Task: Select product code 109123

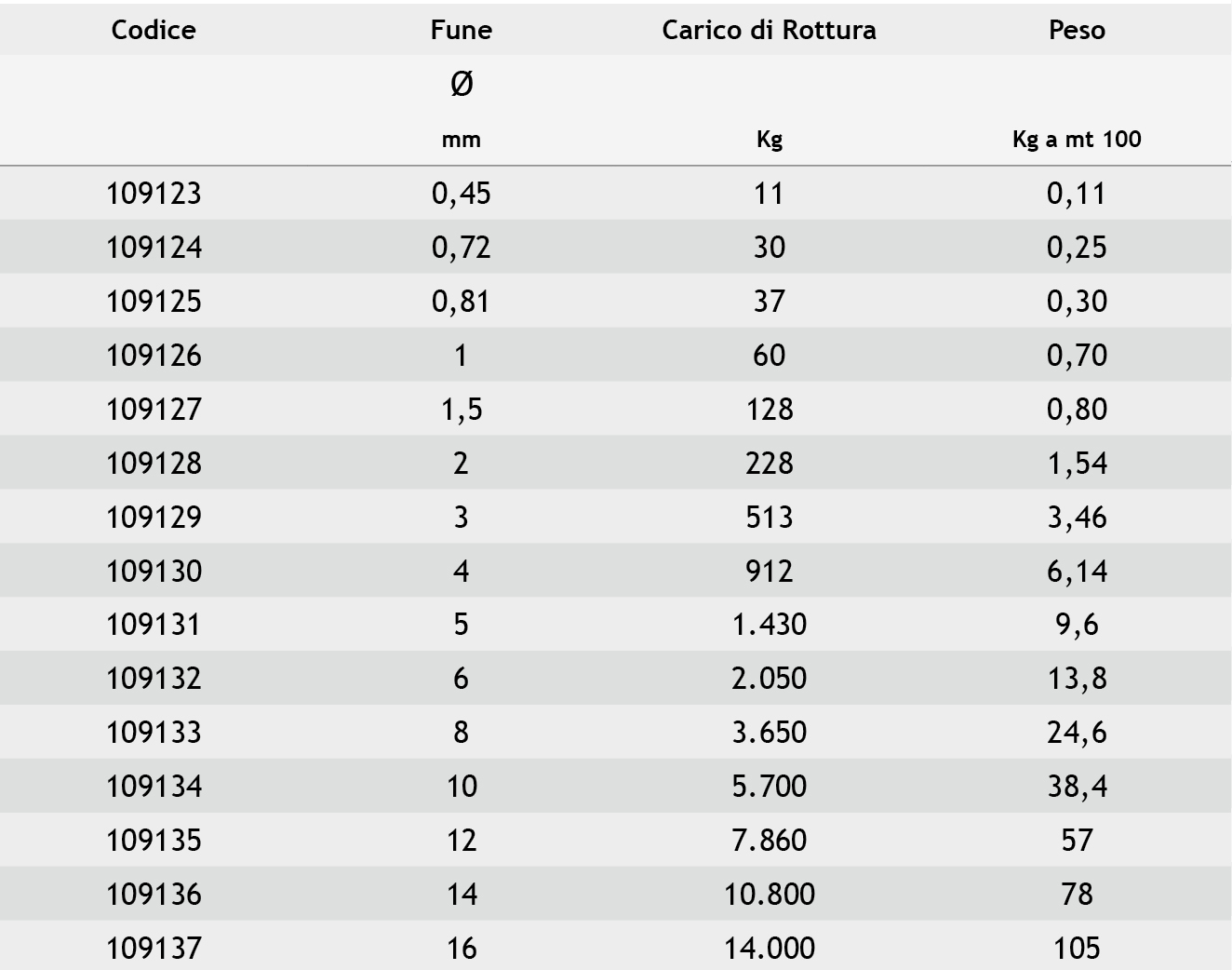Action: tap(154, 194)
